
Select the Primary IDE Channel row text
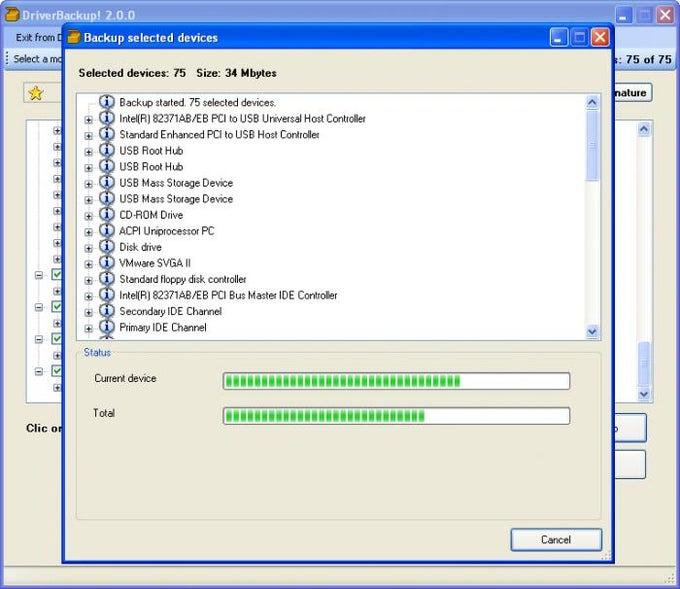tap(163, 327)
